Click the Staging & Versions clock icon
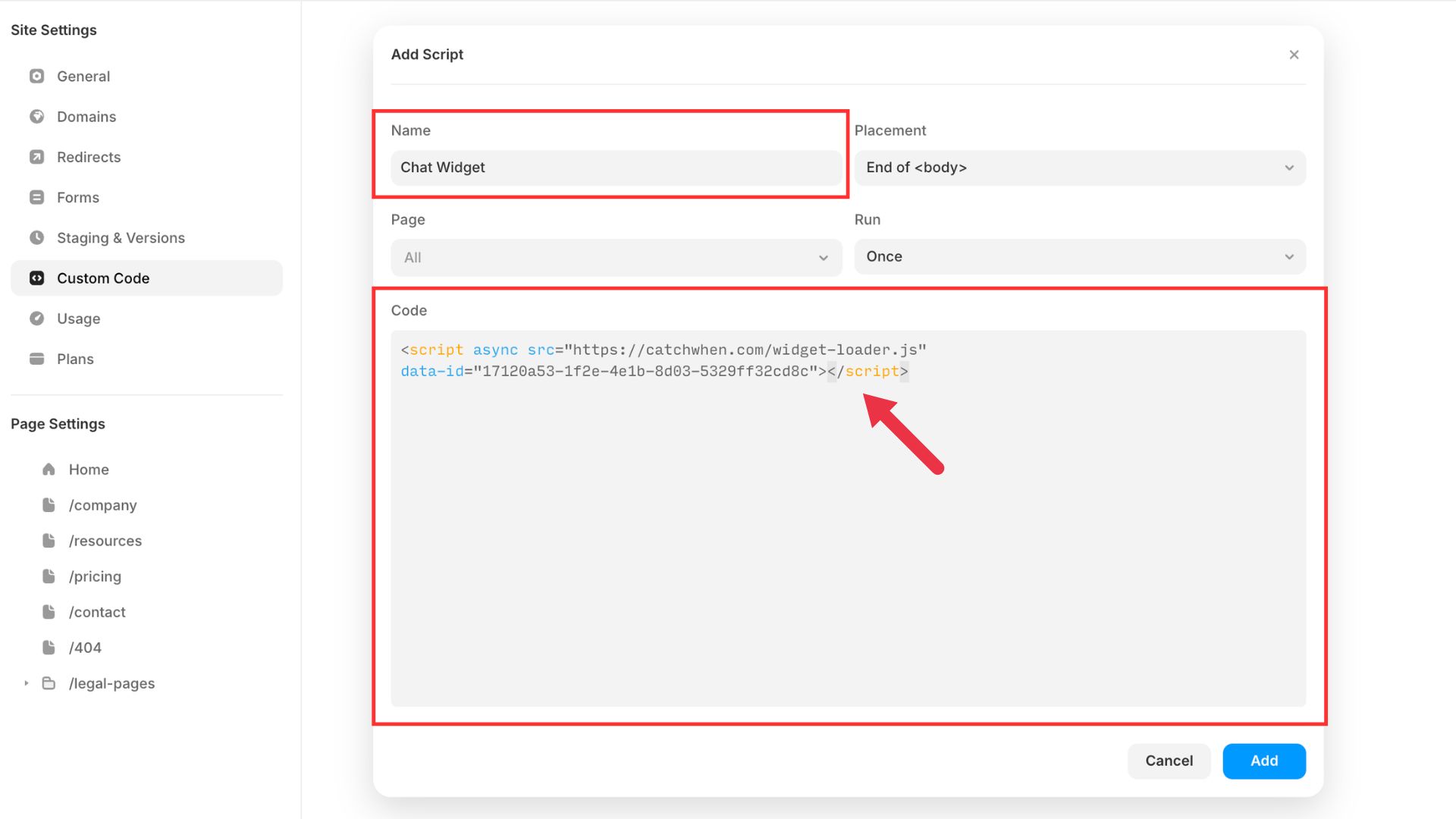Image resolution: width=1456 pixels, height=819 pixels. (x=36, y=237)
